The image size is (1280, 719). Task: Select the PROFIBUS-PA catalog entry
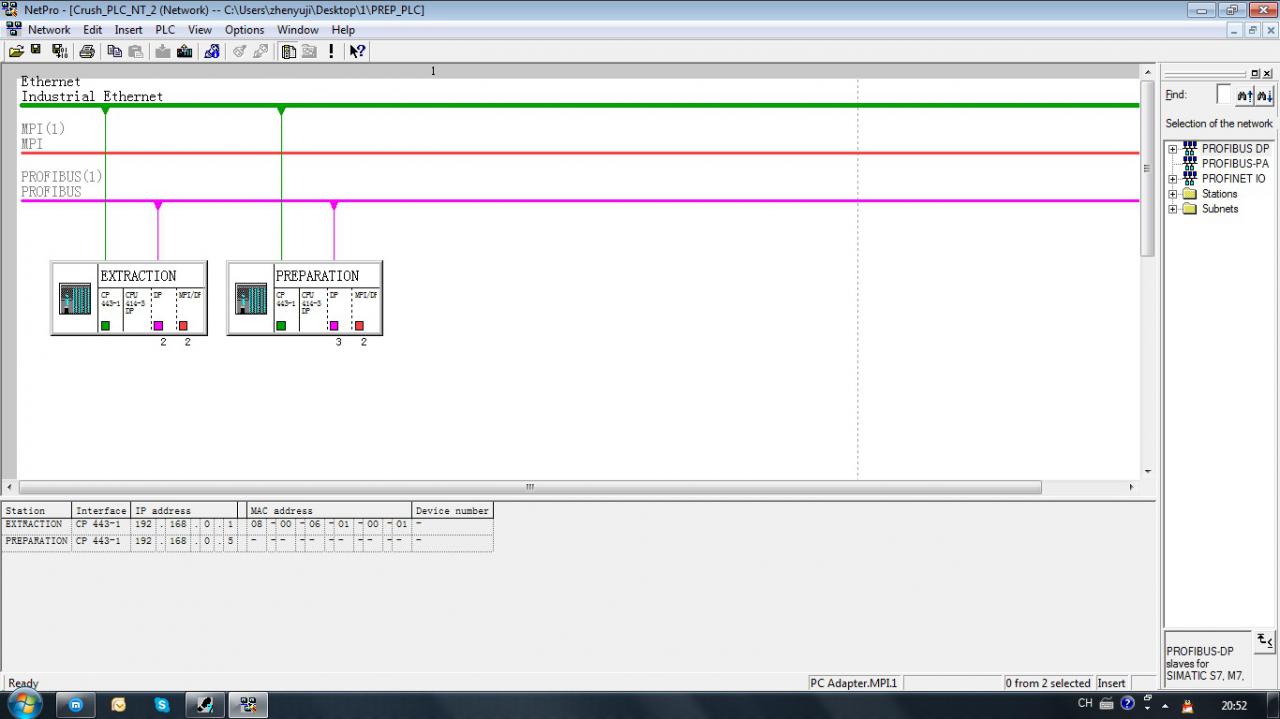(1235, 164)
